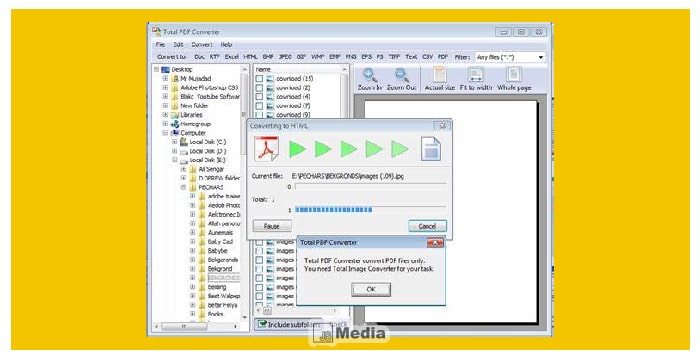The height and width of the screenshot is (360, 700).
Task: Check the download (2) file checkbox
Action: [259, 88]
